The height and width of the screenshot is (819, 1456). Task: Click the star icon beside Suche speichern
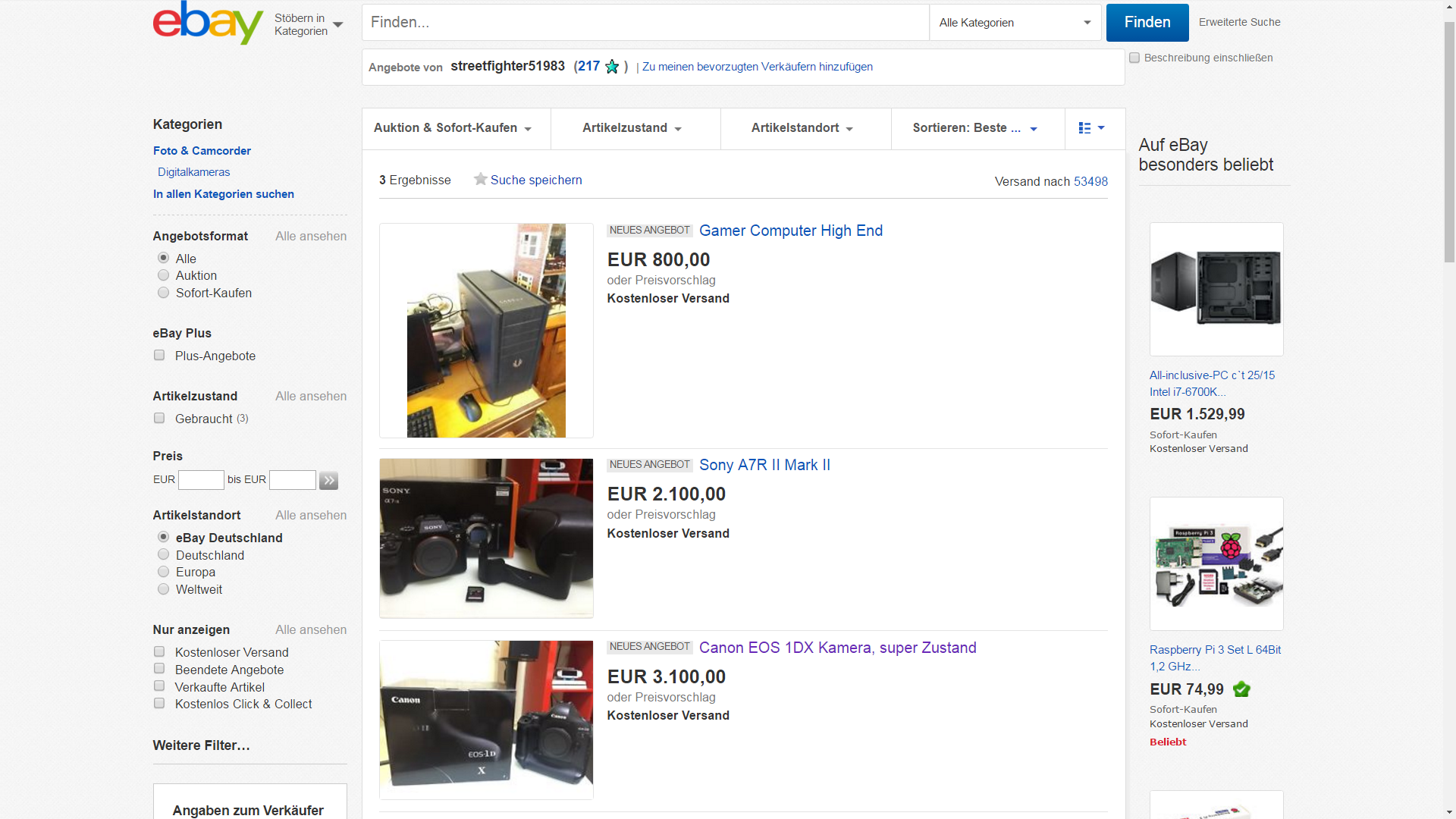[480, 179]
